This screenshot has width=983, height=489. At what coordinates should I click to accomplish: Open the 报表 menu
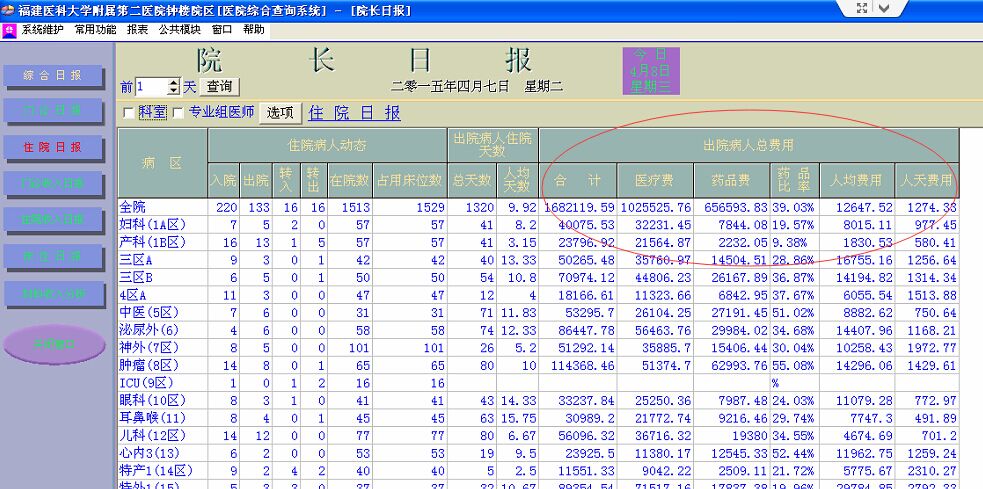coord(137,29)
